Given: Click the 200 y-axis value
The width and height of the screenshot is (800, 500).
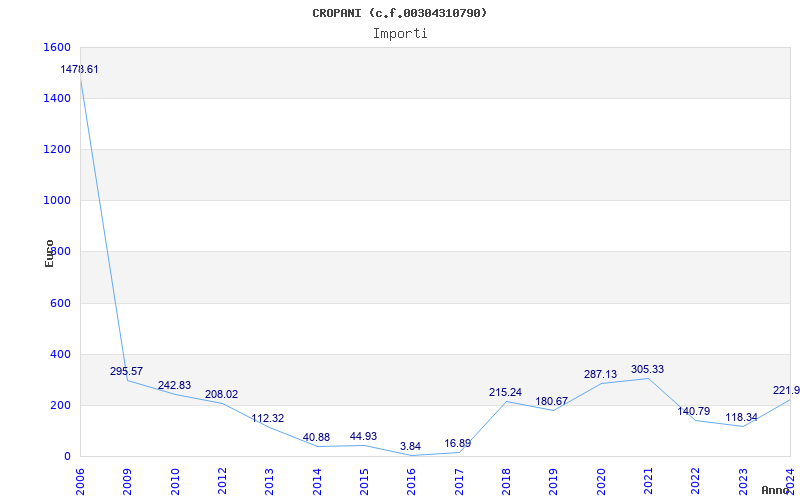Looking at the screenshot, I should 60,406.
